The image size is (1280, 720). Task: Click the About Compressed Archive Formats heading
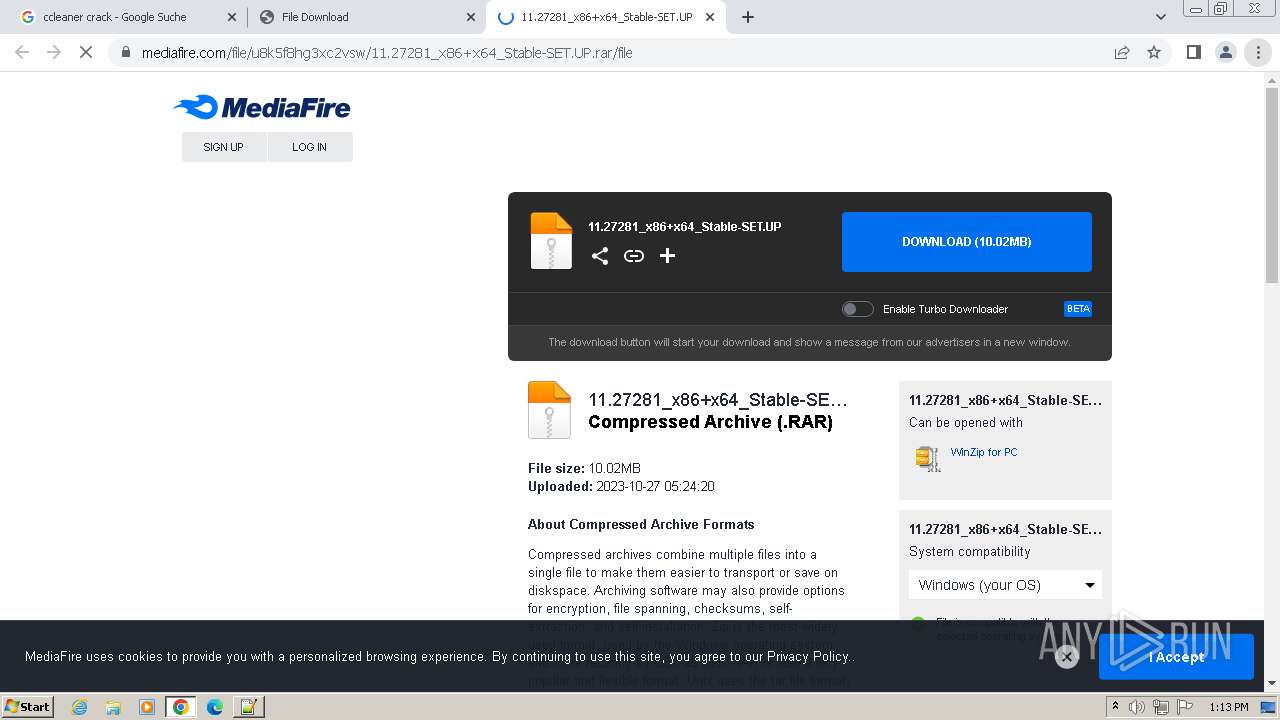641,524
